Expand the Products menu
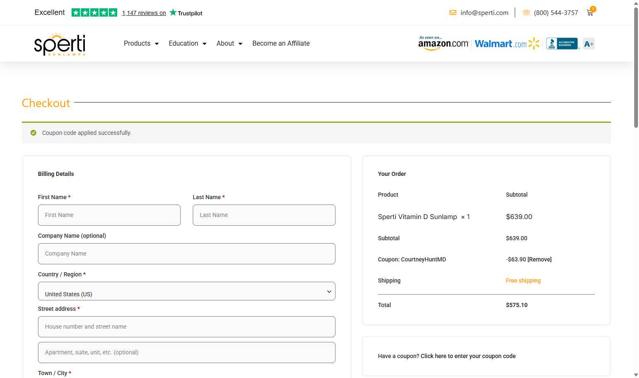This screenshot has height=378, width=639. (x=141, y=43)
